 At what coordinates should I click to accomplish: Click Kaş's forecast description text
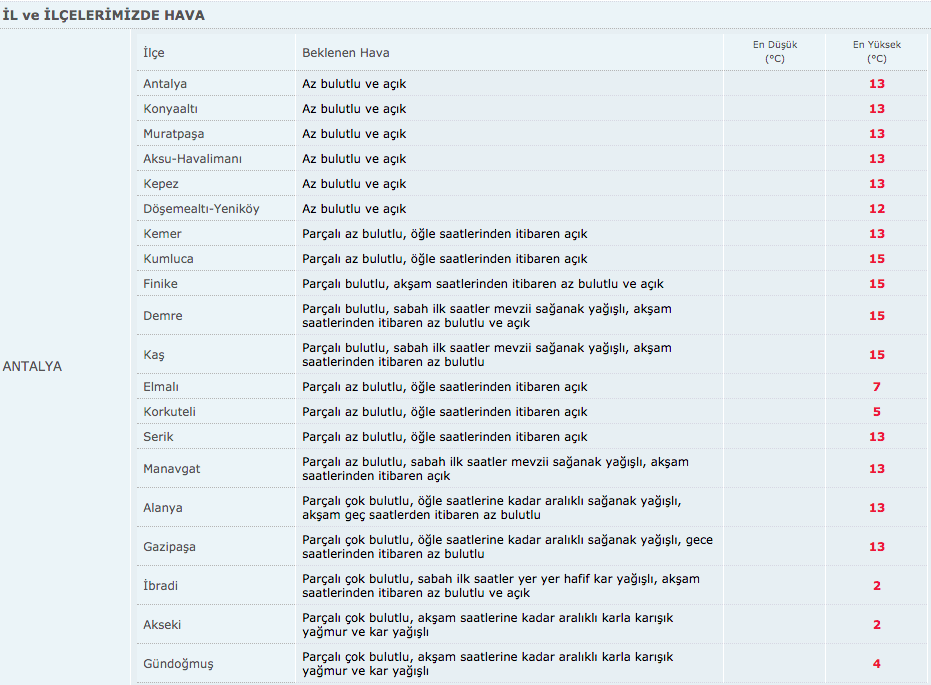487,354
